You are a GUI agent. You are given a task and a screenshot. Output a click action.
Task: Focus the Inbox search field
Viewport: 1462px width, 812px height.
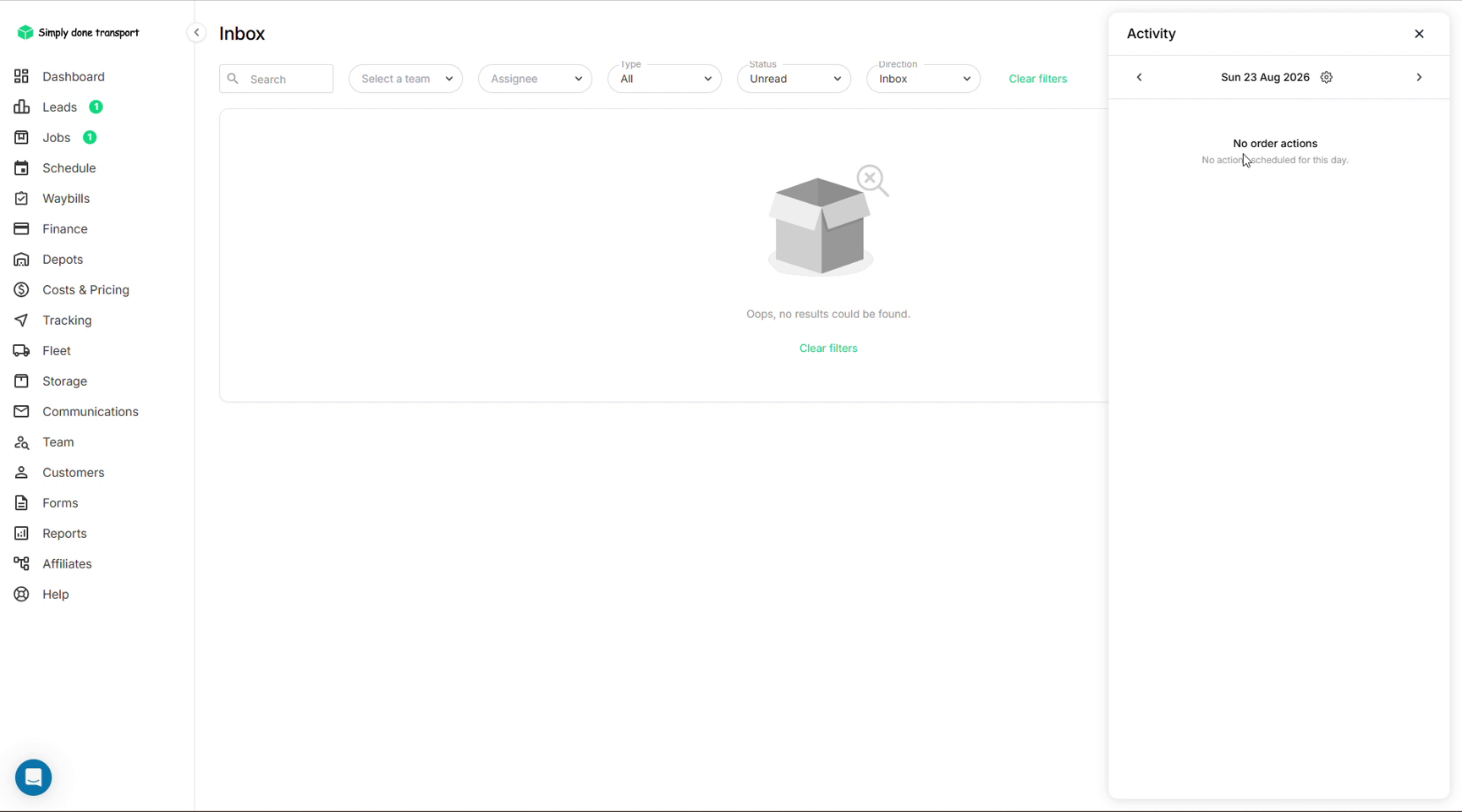[x=276, y=79]
